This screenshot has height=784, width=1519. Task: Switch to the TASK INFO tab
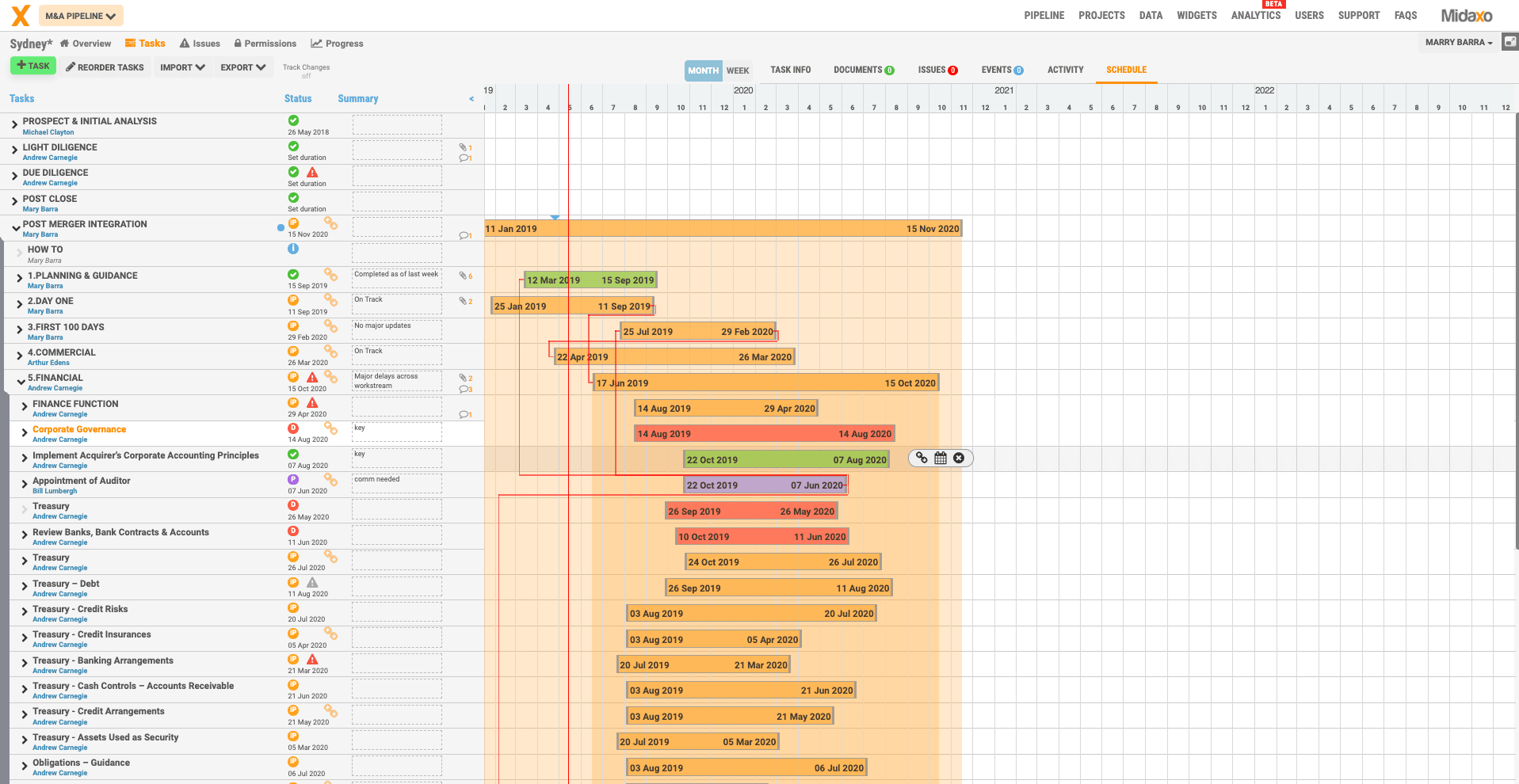tap(790, 70)
